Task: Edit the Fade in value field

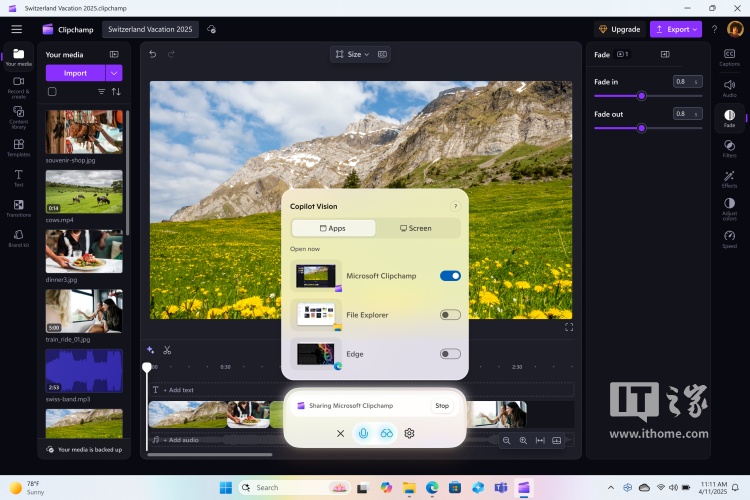Action: point(687,82)
